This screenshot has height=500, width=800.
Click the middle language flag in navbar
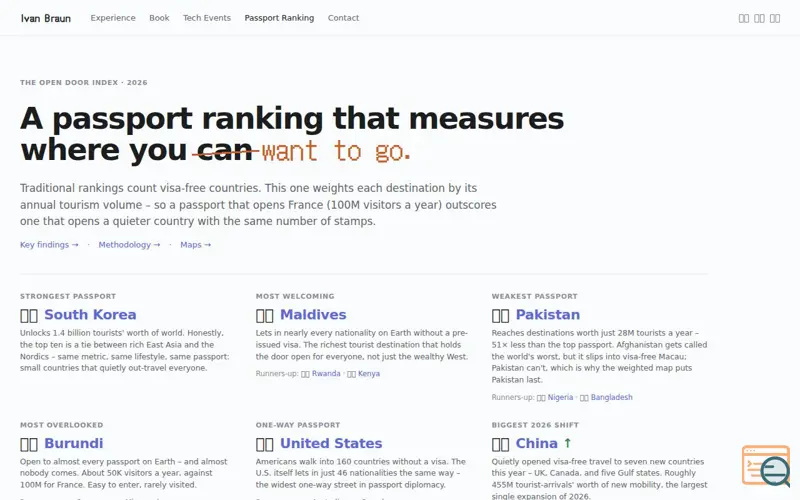point(759,18)
